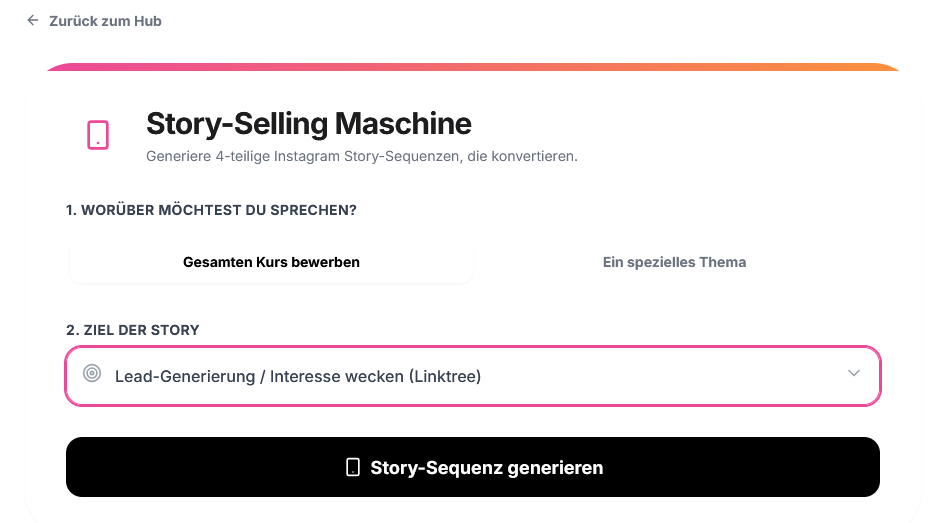This screenshot has height=523, width=939.
Task: Click the target icon in the goal field
Action: tap(92, 374)
